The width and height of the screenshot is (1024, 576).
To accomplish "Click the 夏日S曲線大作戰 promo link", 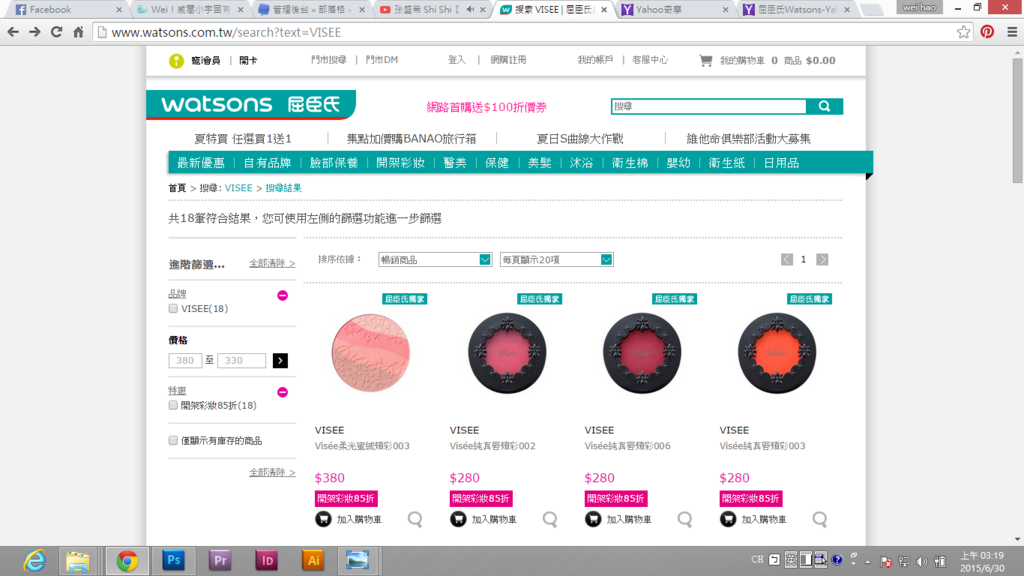I will [580, 139].
